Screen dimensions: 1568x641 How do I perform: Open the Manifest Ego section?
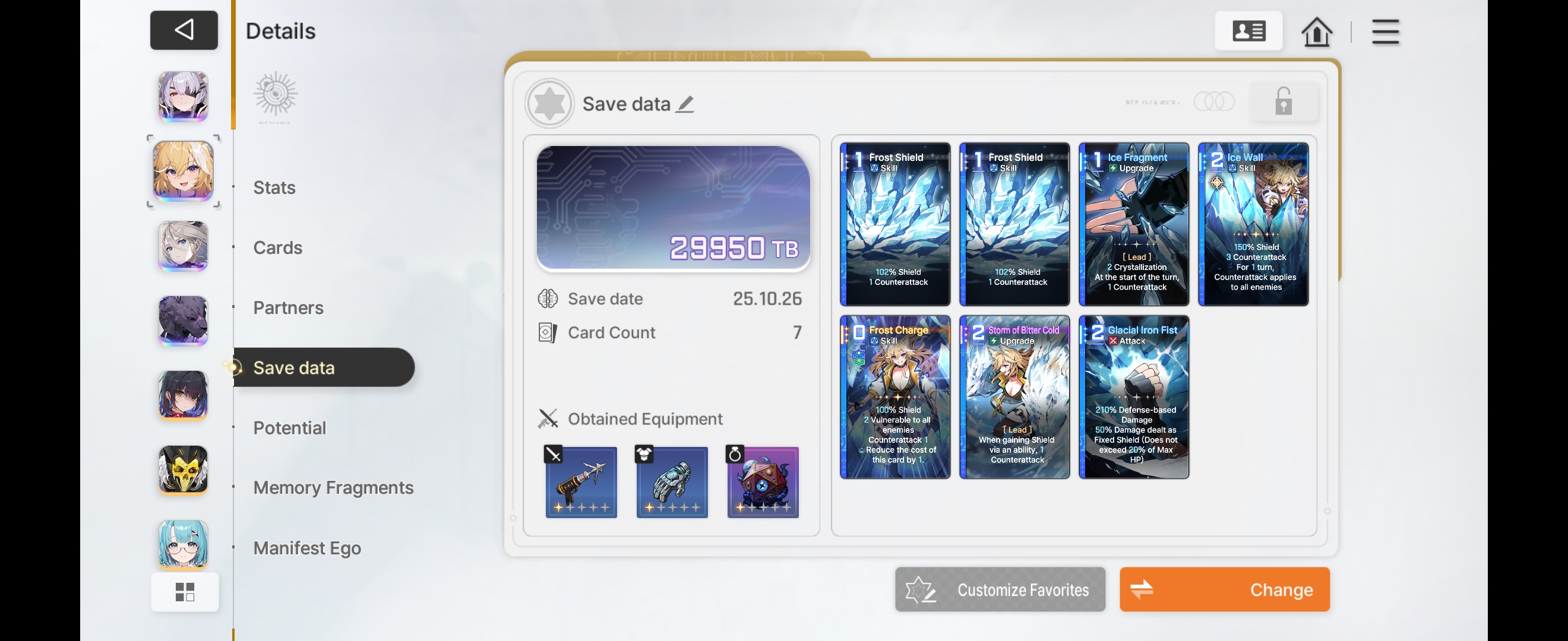307,548
